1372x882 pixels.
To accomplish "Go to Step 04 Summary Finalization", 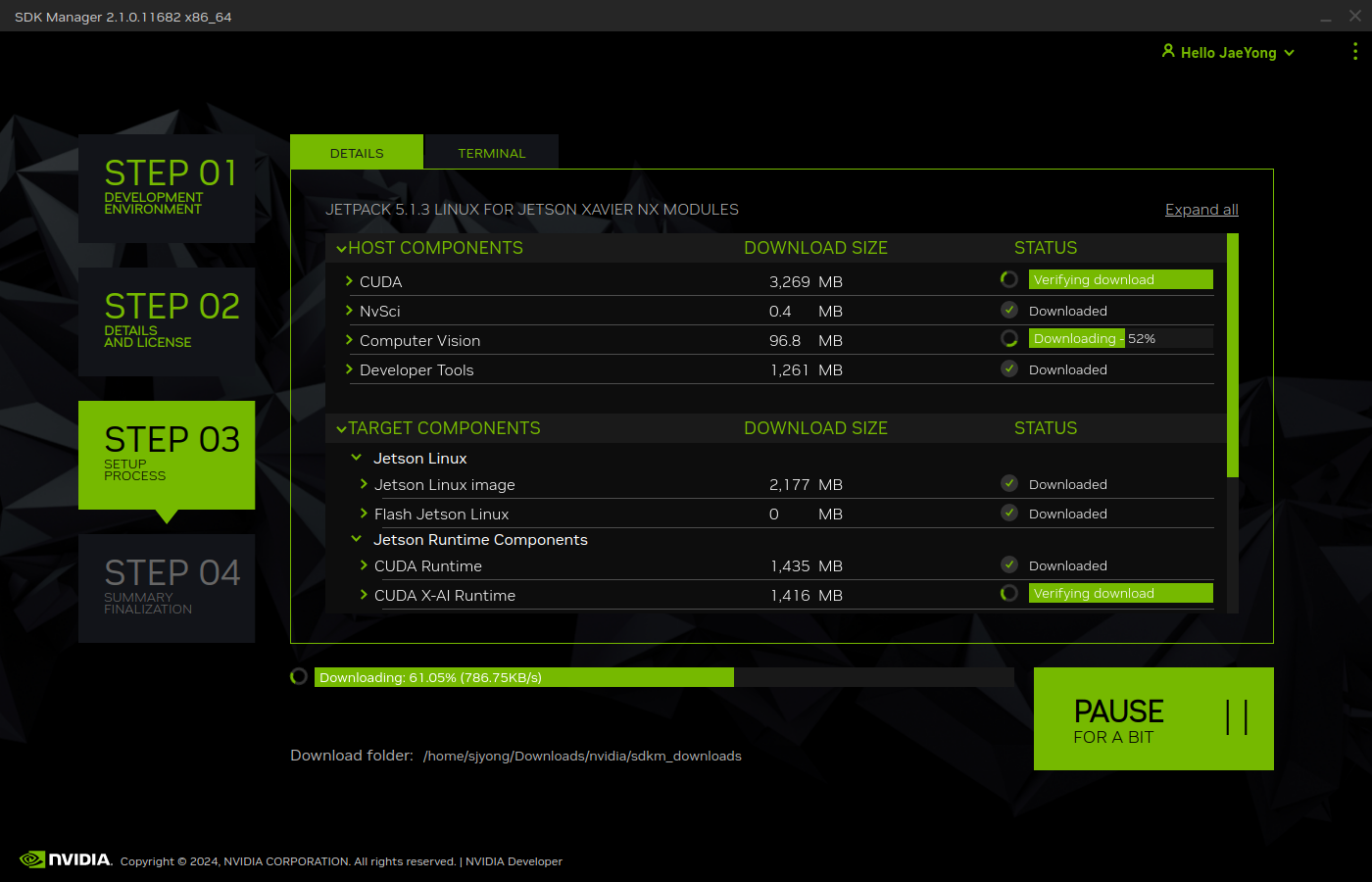I will click(x=167, y=588).
